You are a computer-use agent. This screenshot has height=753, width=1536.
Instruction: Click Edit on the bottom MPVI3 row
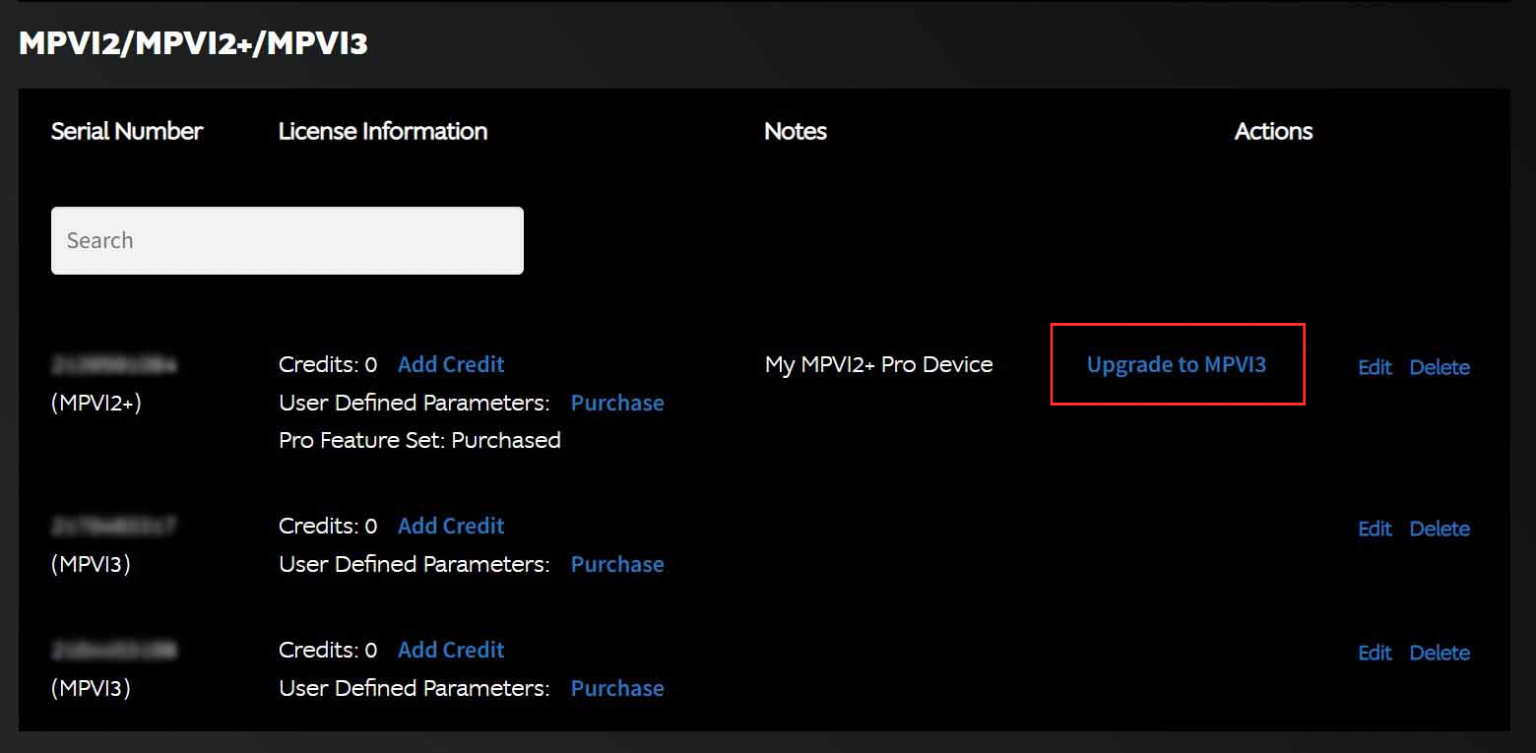[x=1374, y=652]
